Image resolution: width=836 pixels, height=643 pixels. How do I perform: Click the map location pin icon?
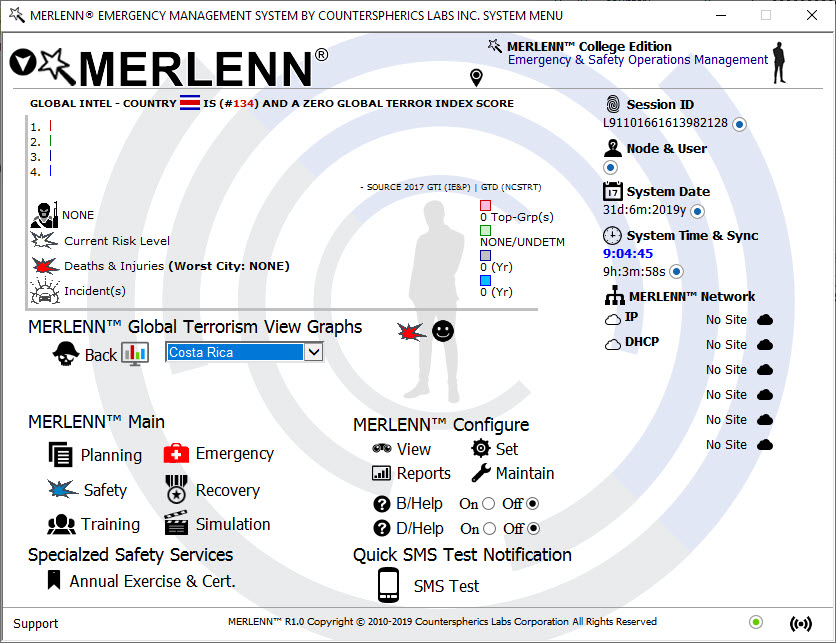tap(476, 77)
